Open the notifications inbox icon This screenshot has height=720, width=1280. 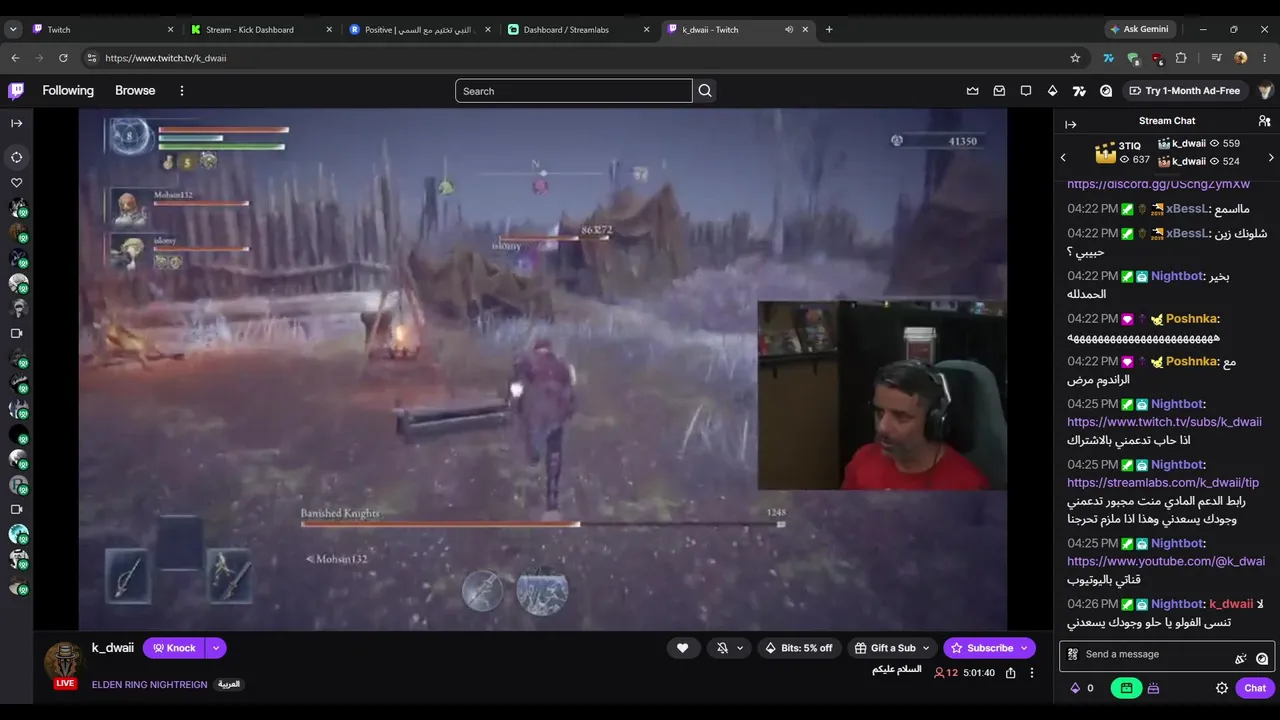click(x=999, y=91)
